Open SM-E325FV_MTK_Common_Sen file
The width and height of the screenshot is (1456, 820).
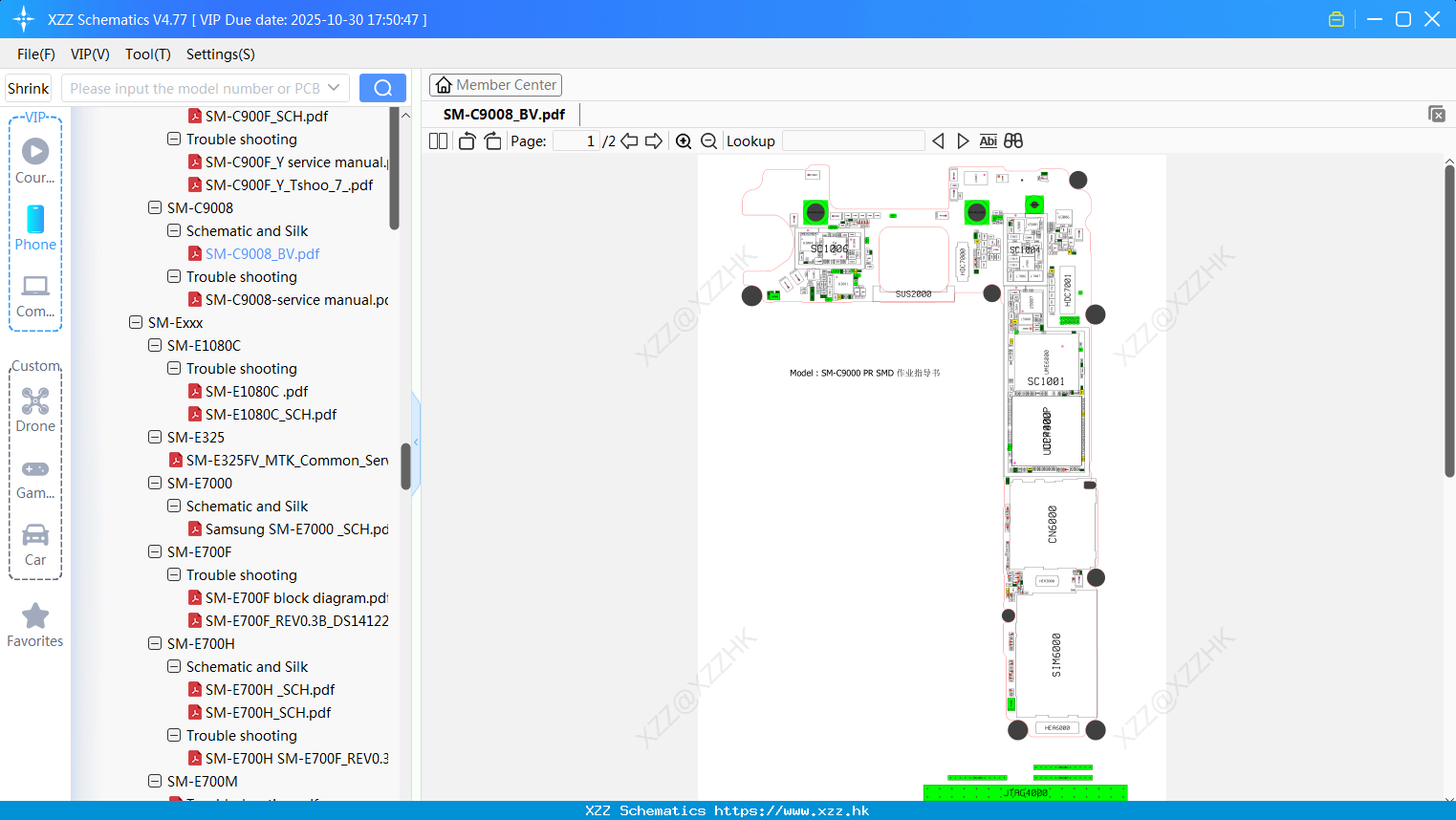[278, 460]
